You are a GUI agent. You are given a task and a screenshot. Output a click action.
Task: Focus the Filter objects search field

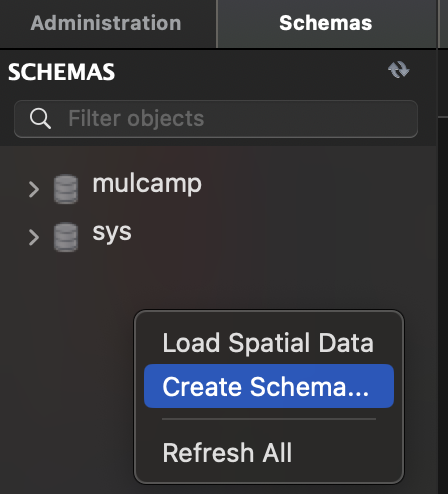[x=216, y=119]
